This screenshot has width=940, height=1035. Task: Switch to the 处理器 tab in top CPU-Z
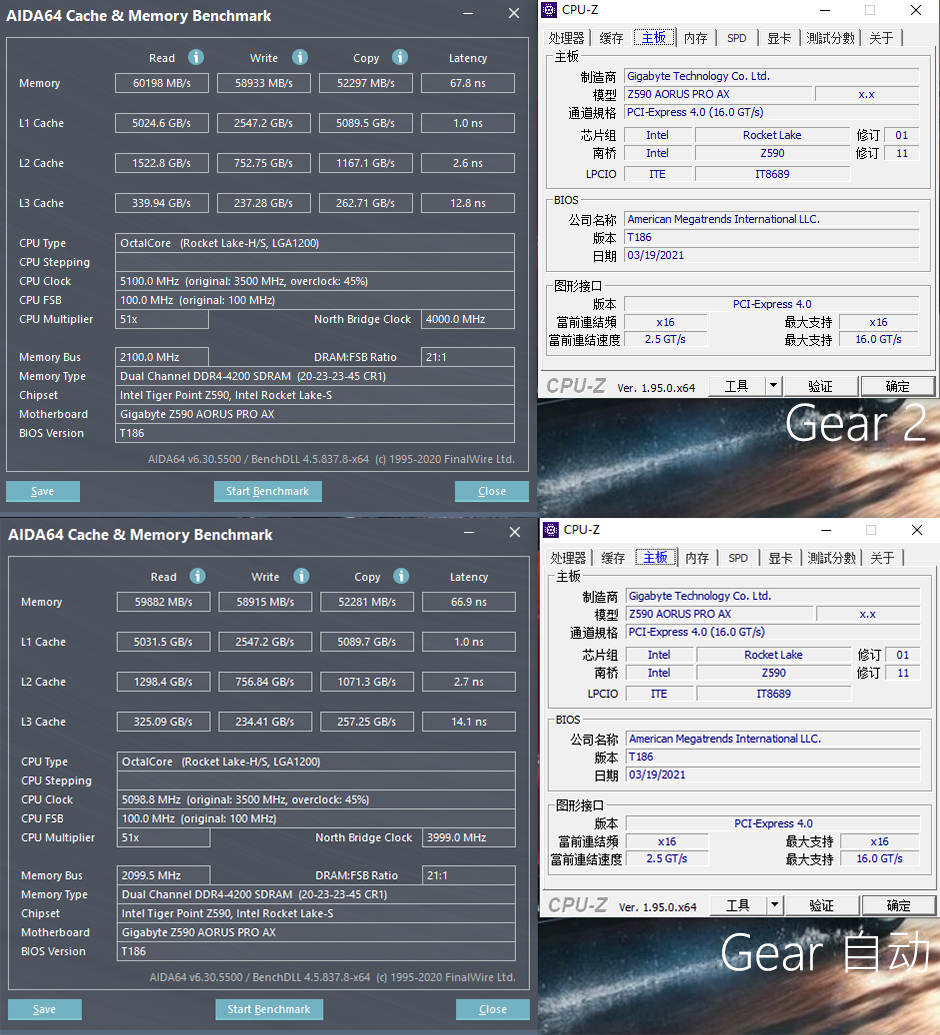(567, 37)
